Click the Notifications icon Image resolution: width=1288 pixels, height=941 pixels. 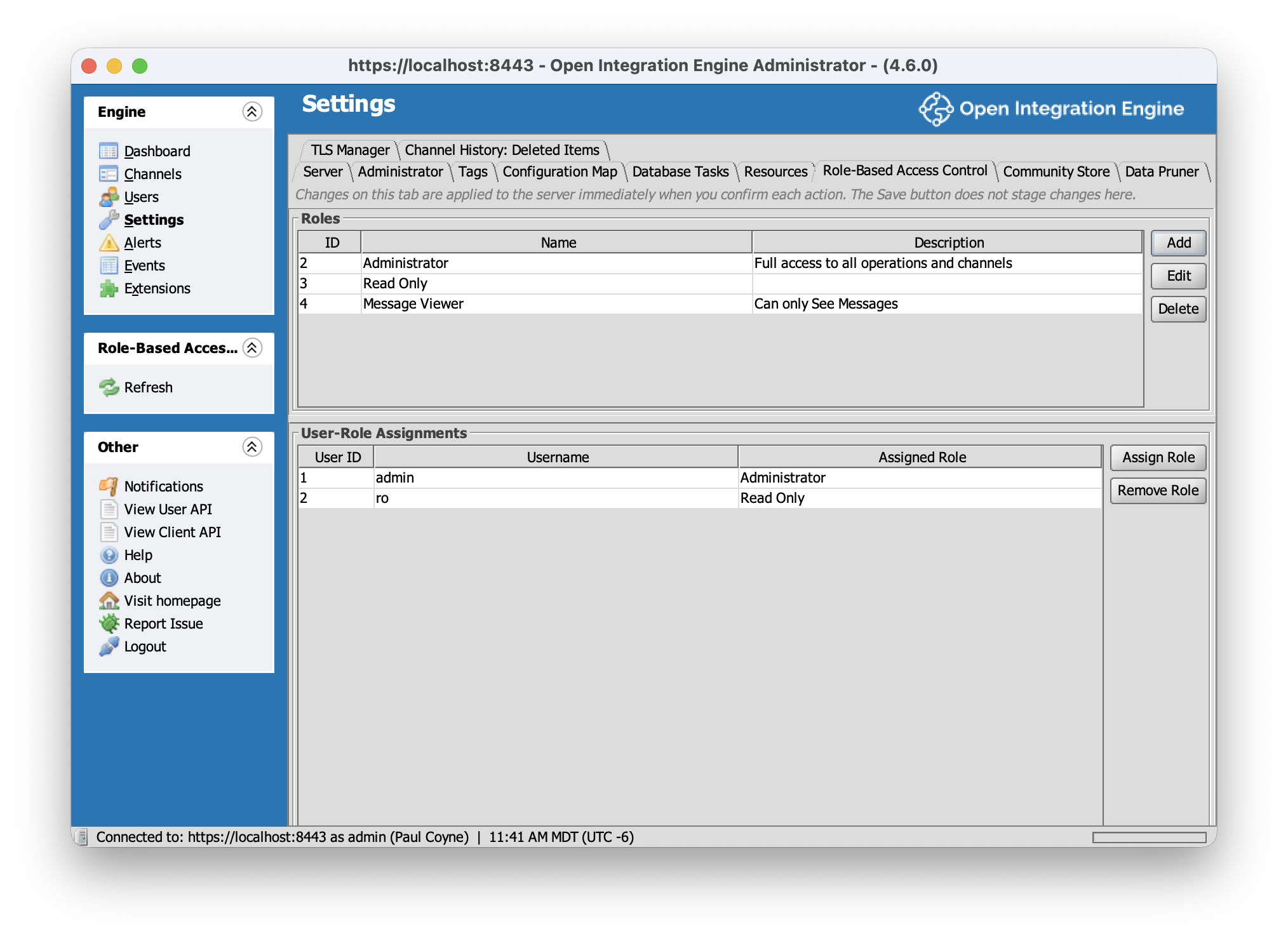click(x=109, y=486)
